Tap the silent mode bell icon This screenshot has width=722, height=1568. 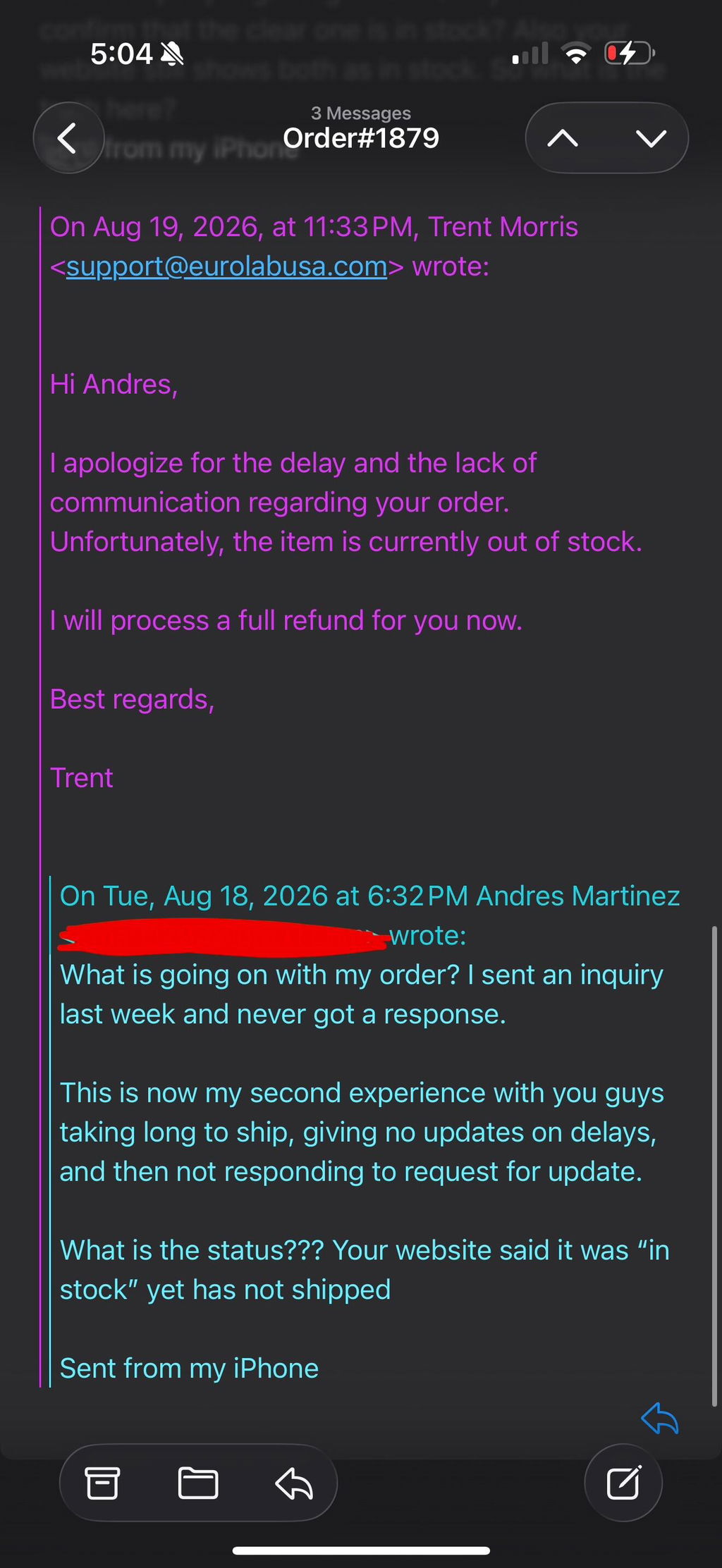(172, 54)
